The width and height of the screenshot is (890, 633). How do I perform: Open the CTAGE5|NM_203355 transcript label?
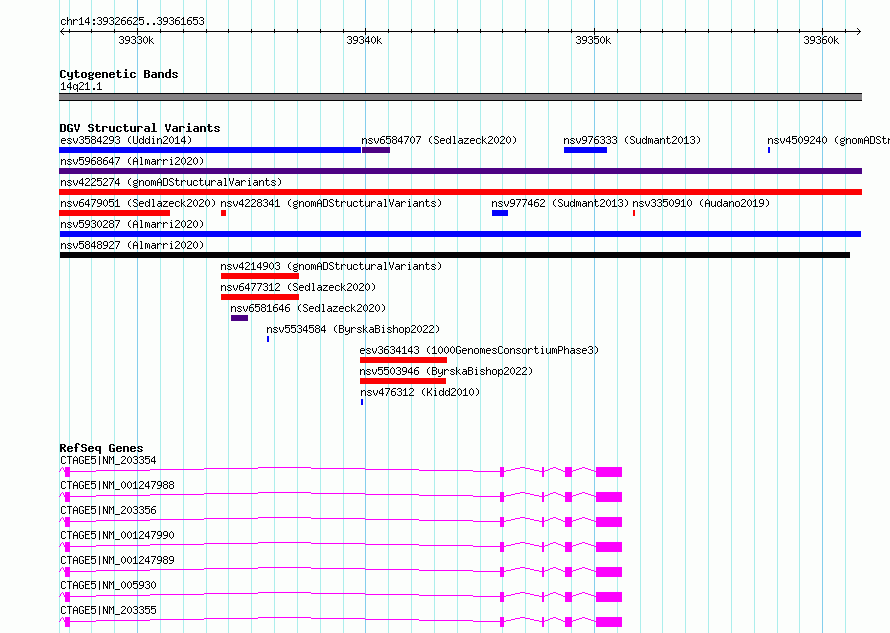pos(108,610)
